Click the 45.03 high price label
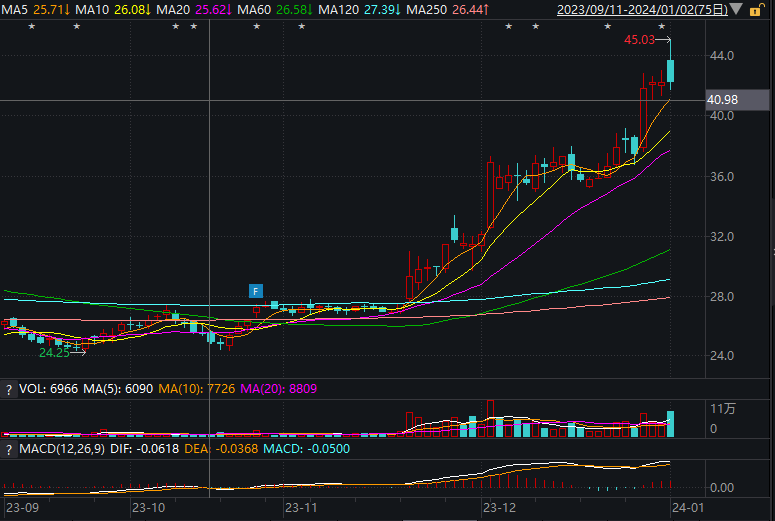Screen dimensions: 775x521 coord(639,40)
